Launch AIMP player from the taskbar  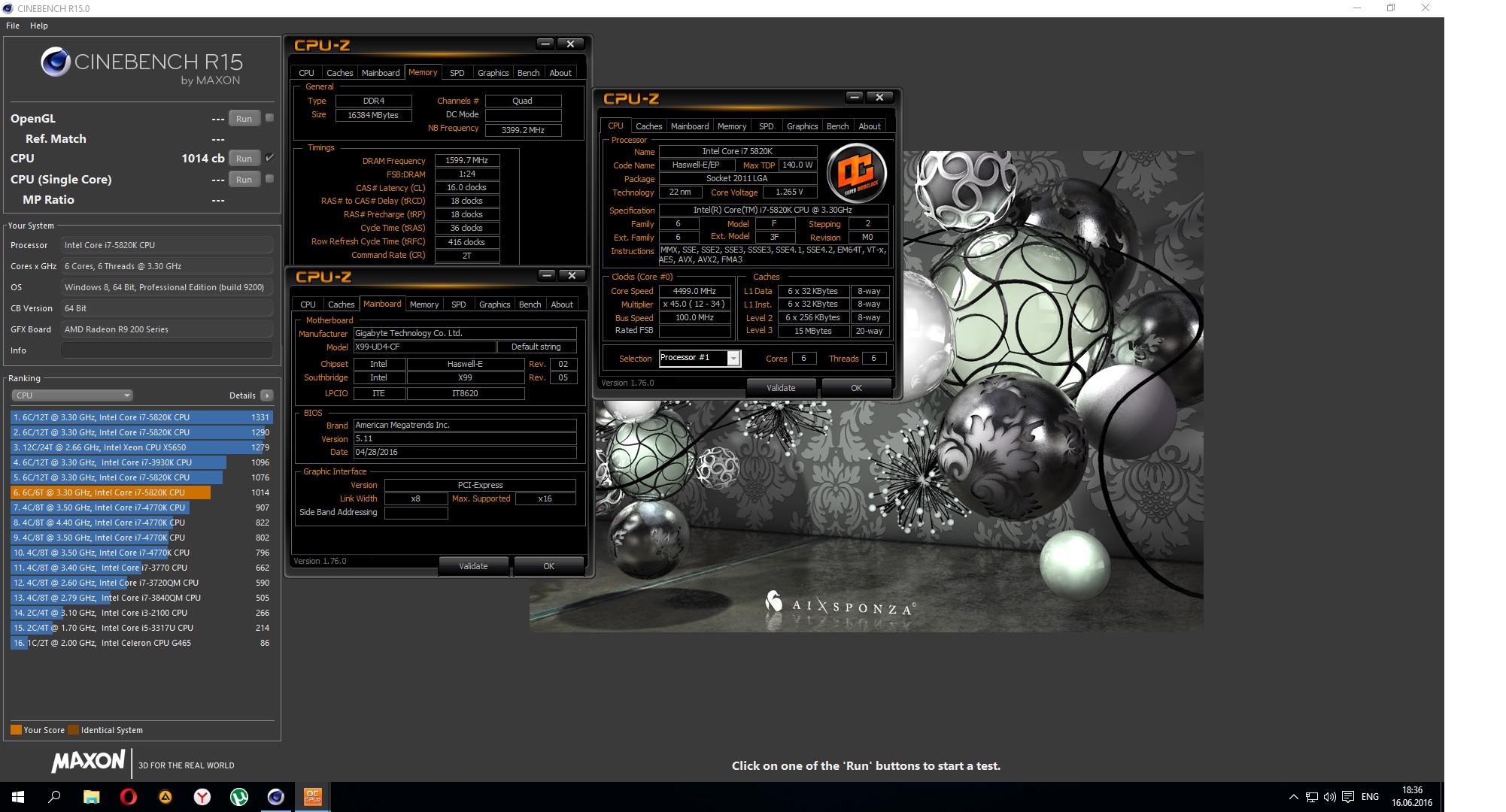click(x=165, y=797)
